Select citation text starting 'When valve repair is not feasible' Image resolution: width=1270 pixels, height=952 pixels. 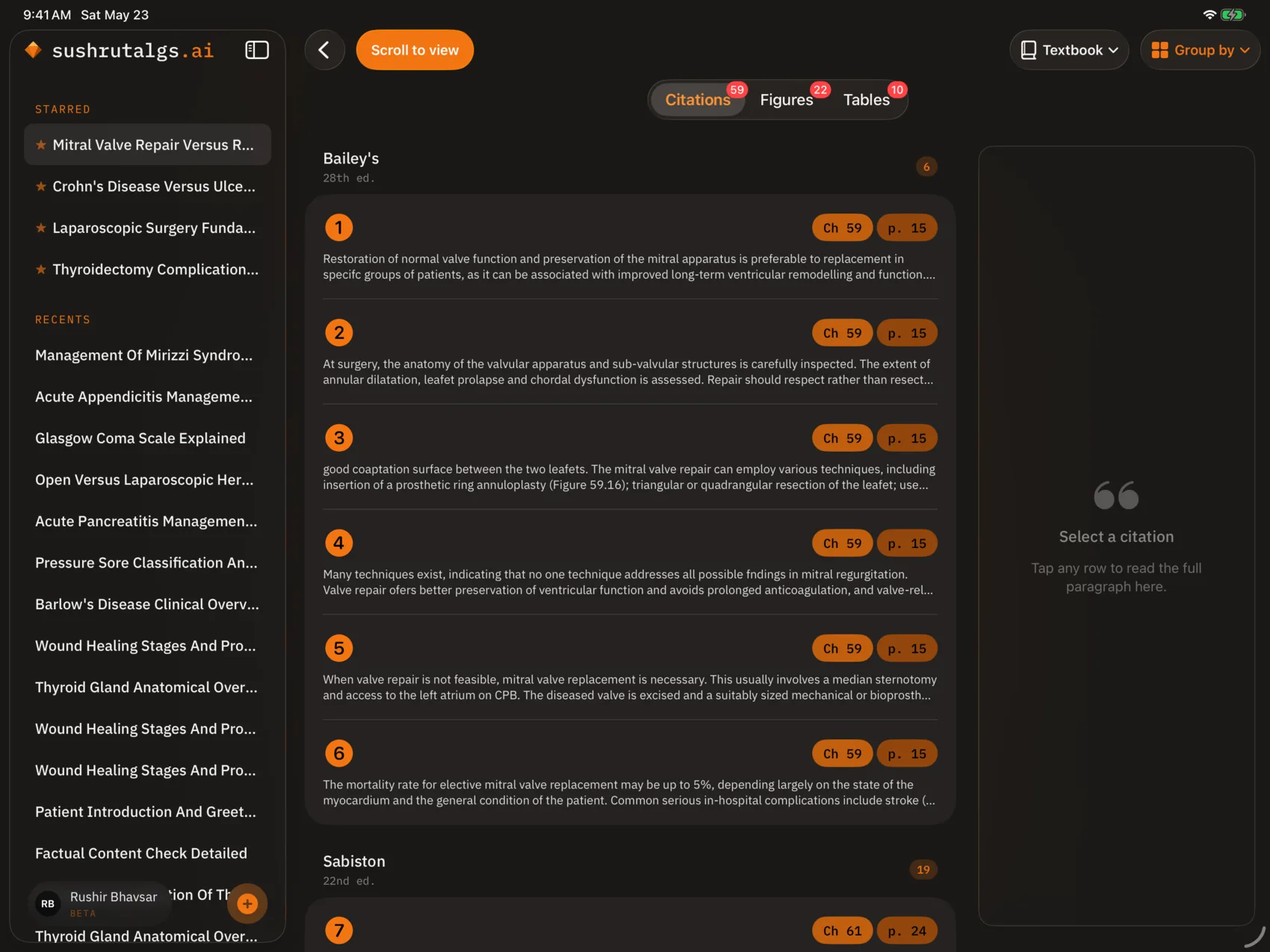pyautogui.click(x=629, y=687)
